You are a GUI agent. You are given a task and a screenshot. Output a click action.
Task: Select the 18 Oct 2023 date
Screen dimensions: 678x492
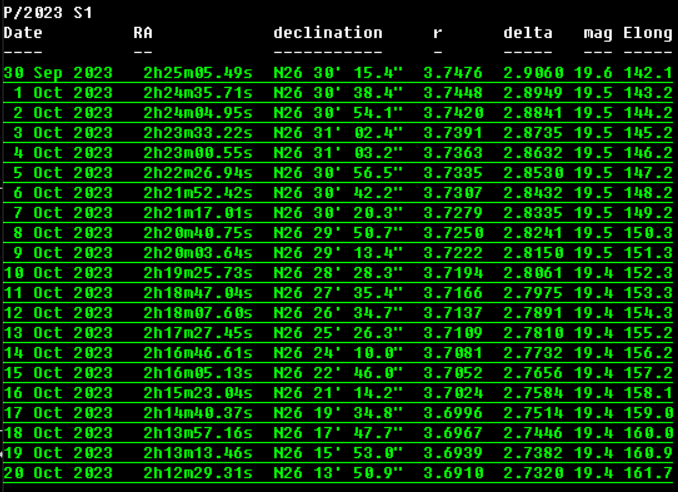pyautogui.click(x=58, y=432)
